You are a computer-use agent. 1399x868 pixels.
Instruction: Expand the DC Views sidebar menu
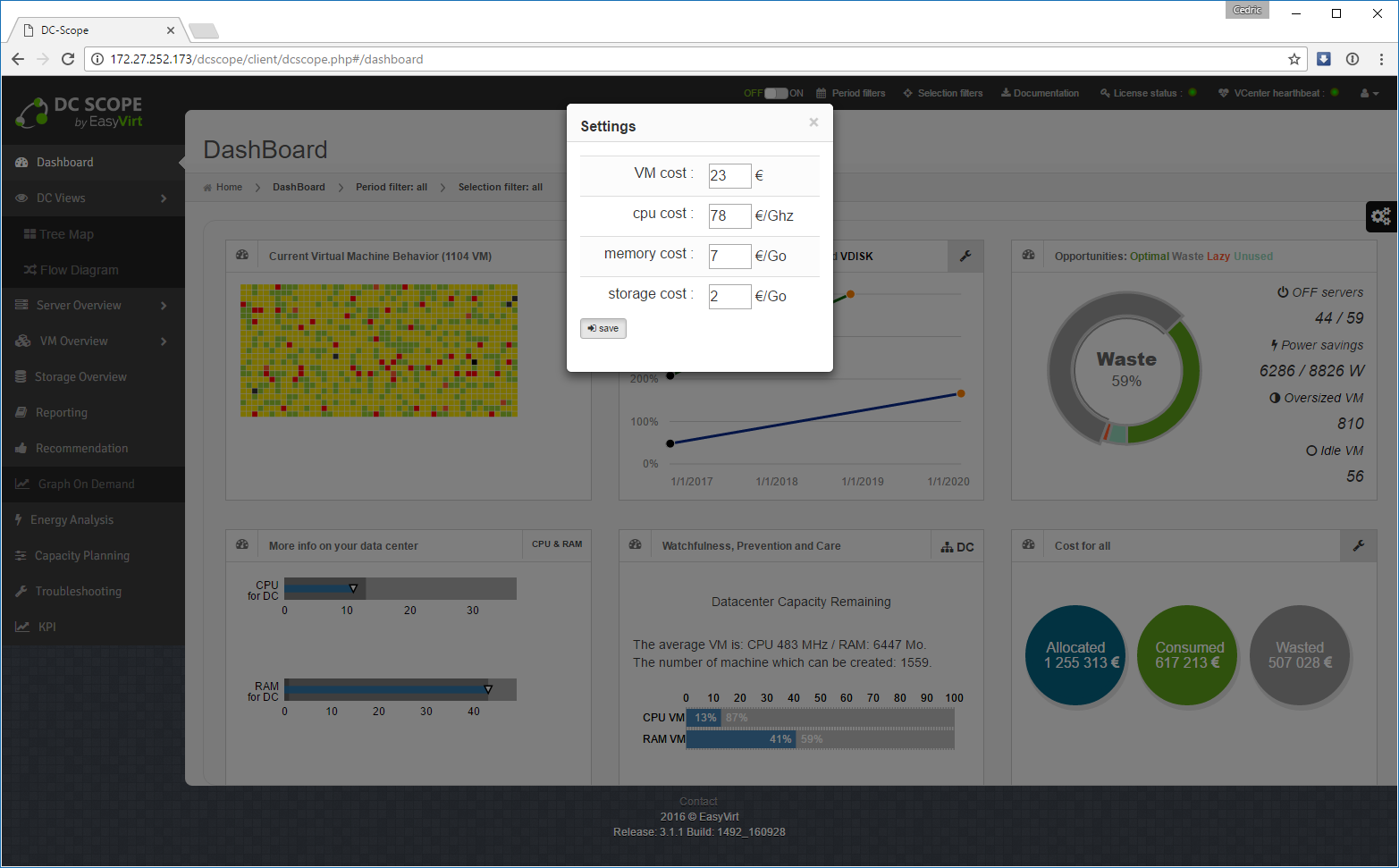click(93, 198)
